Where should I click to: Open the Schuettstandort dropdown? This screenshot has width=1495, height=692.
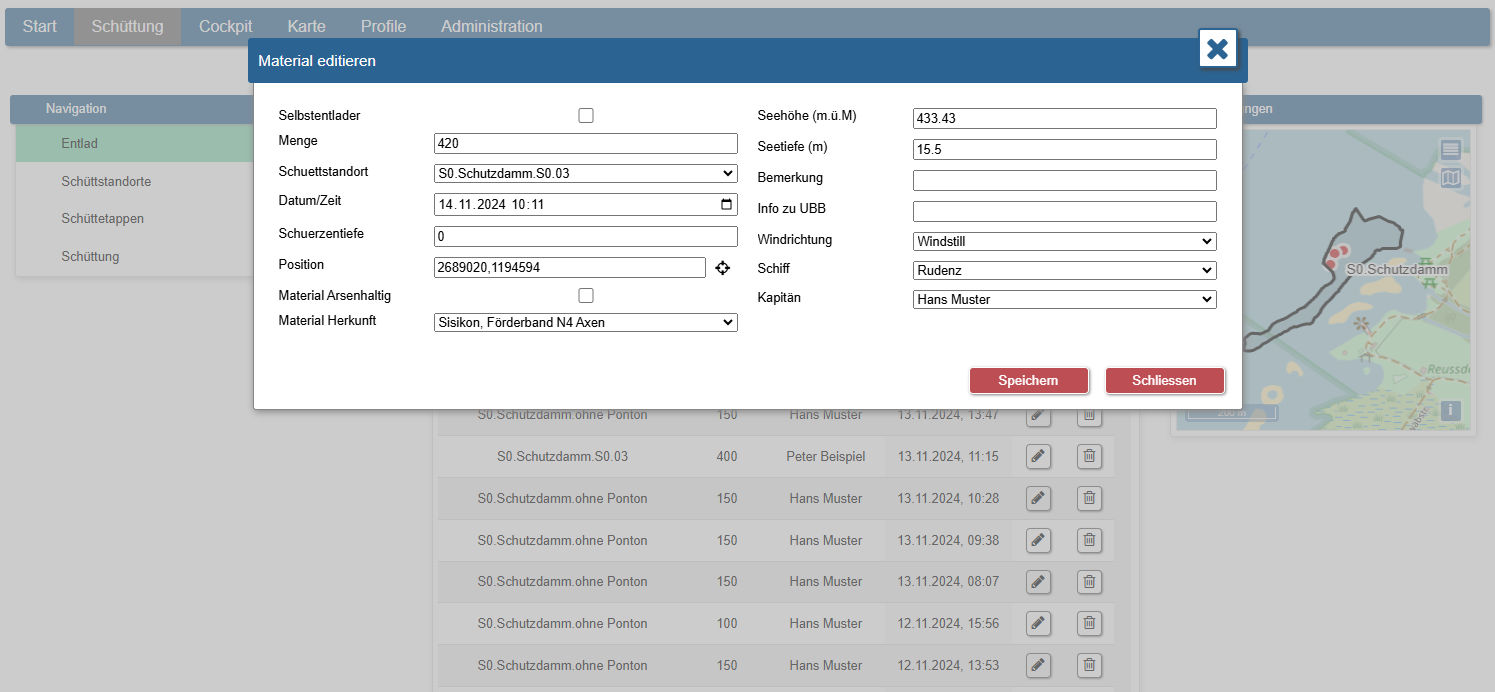586,173
